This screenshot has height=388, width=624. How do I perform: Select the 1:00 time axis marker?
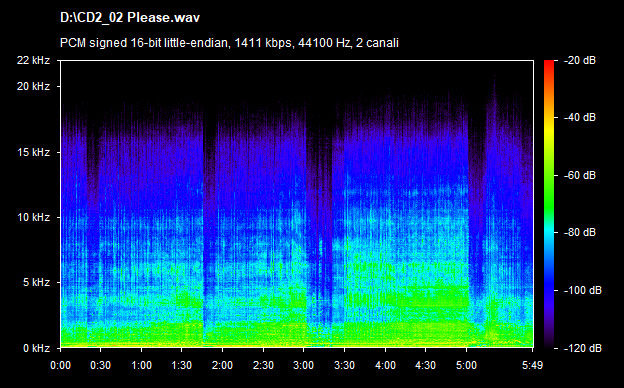tap(142, 365)
